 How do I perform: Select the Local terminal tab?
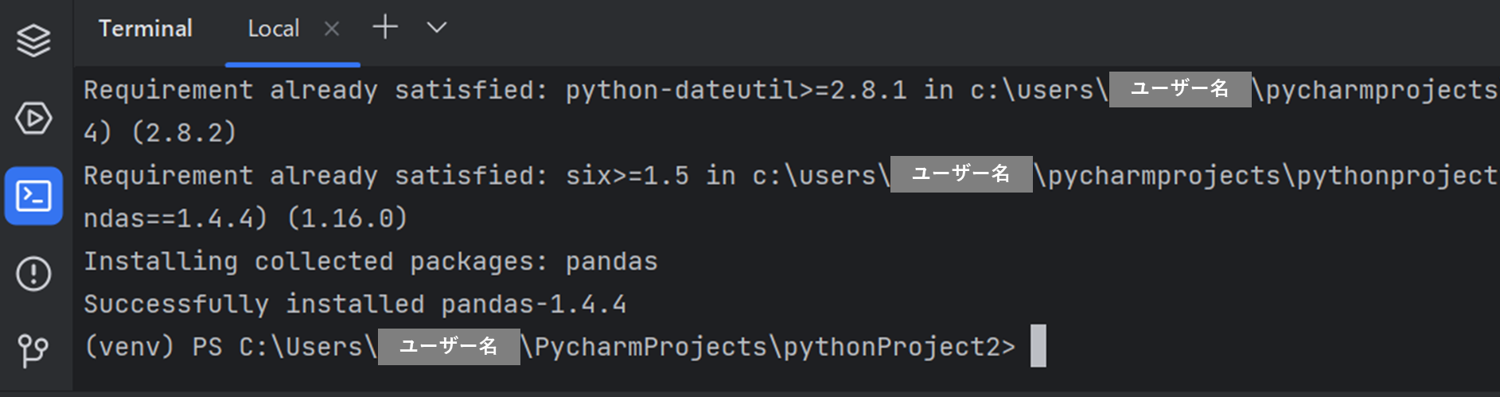[273, 30]
